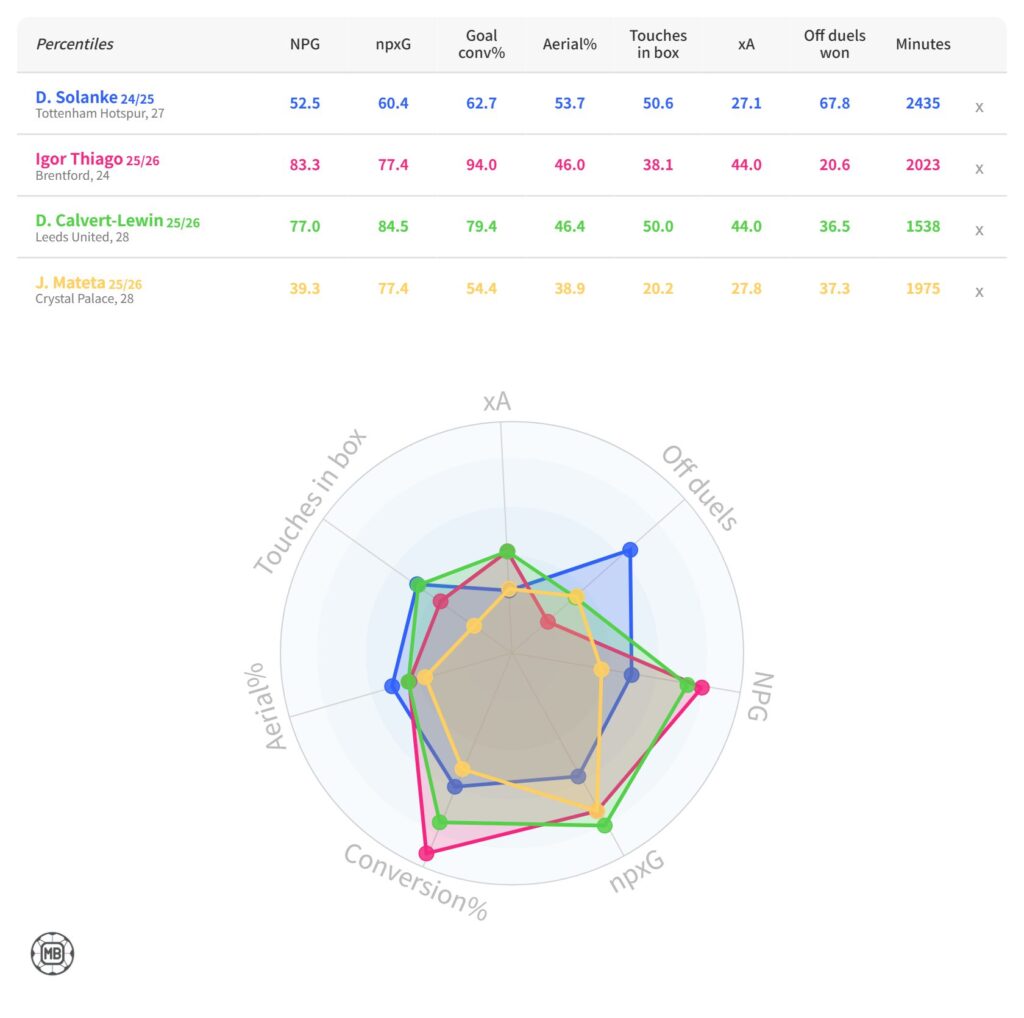Remove Igor Thiago row with x icon
1024x1018 pixels.
coord(979,169)
